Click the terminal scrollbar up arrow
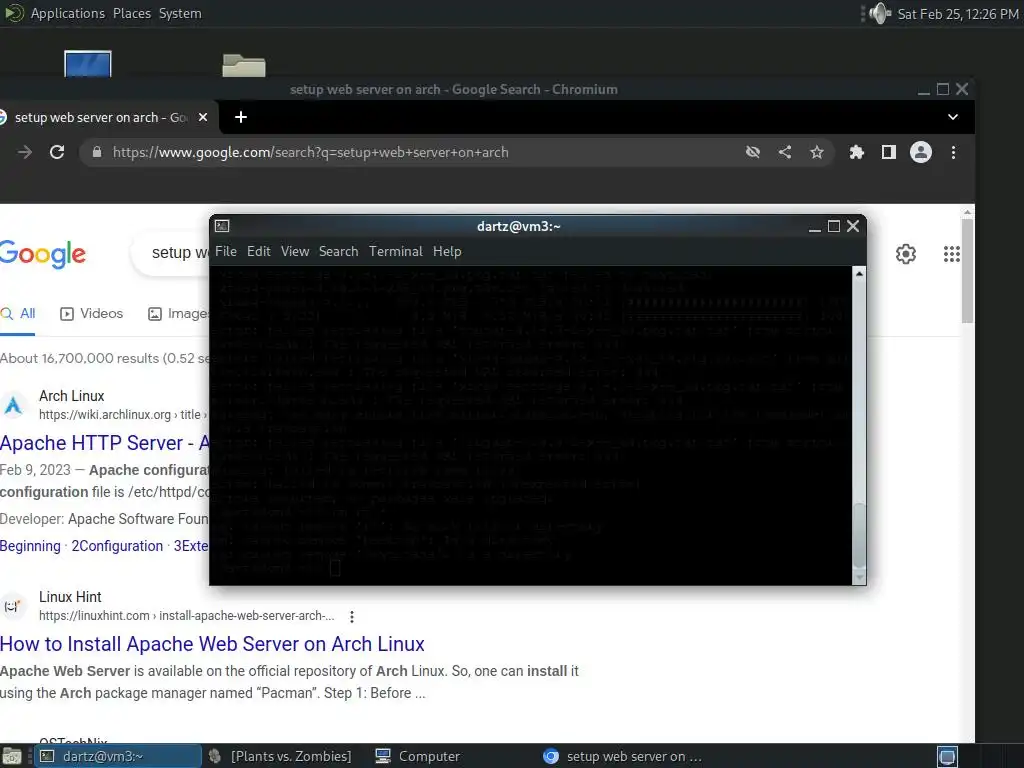This screenshot has height=768, width=1024. [859, 274]
